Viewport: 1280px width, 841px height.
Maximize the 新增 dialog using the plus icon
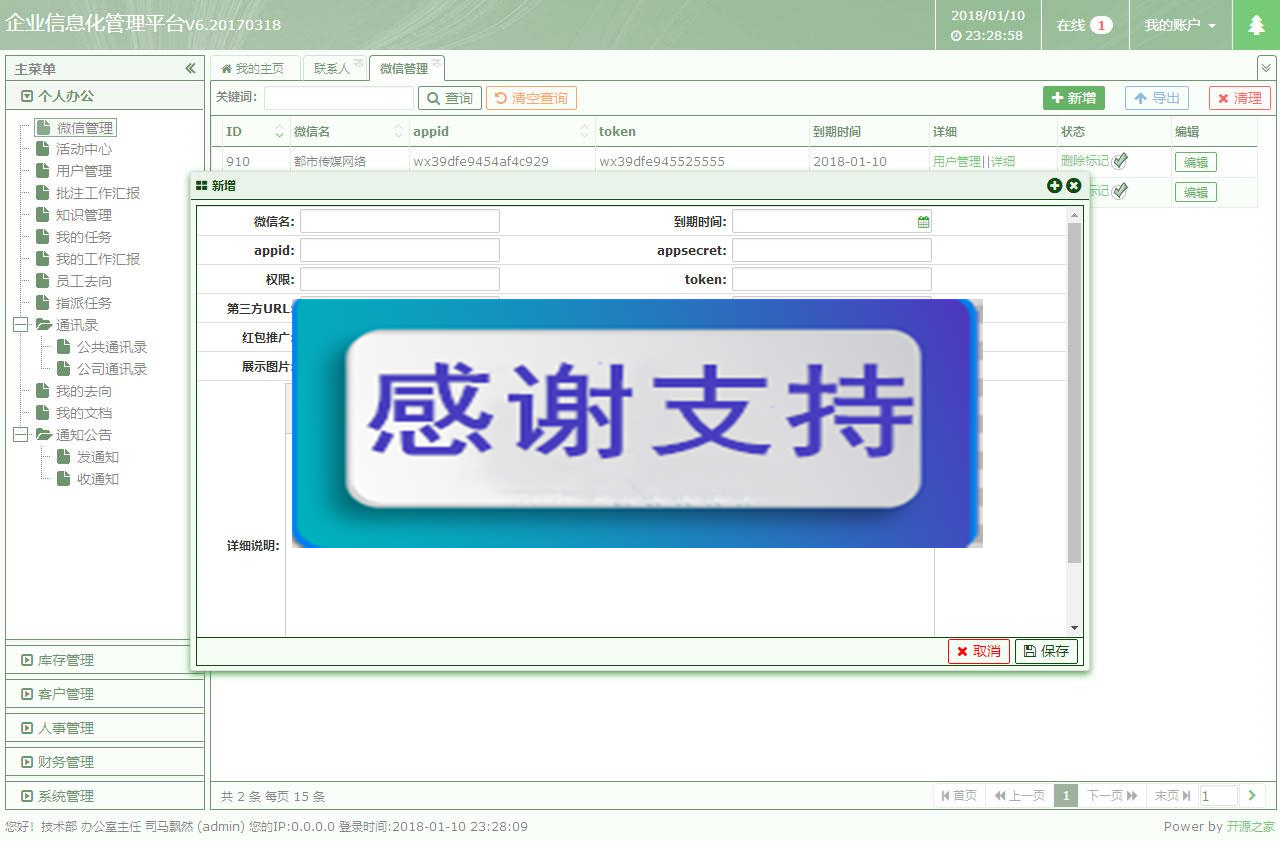coord(1055,186)
